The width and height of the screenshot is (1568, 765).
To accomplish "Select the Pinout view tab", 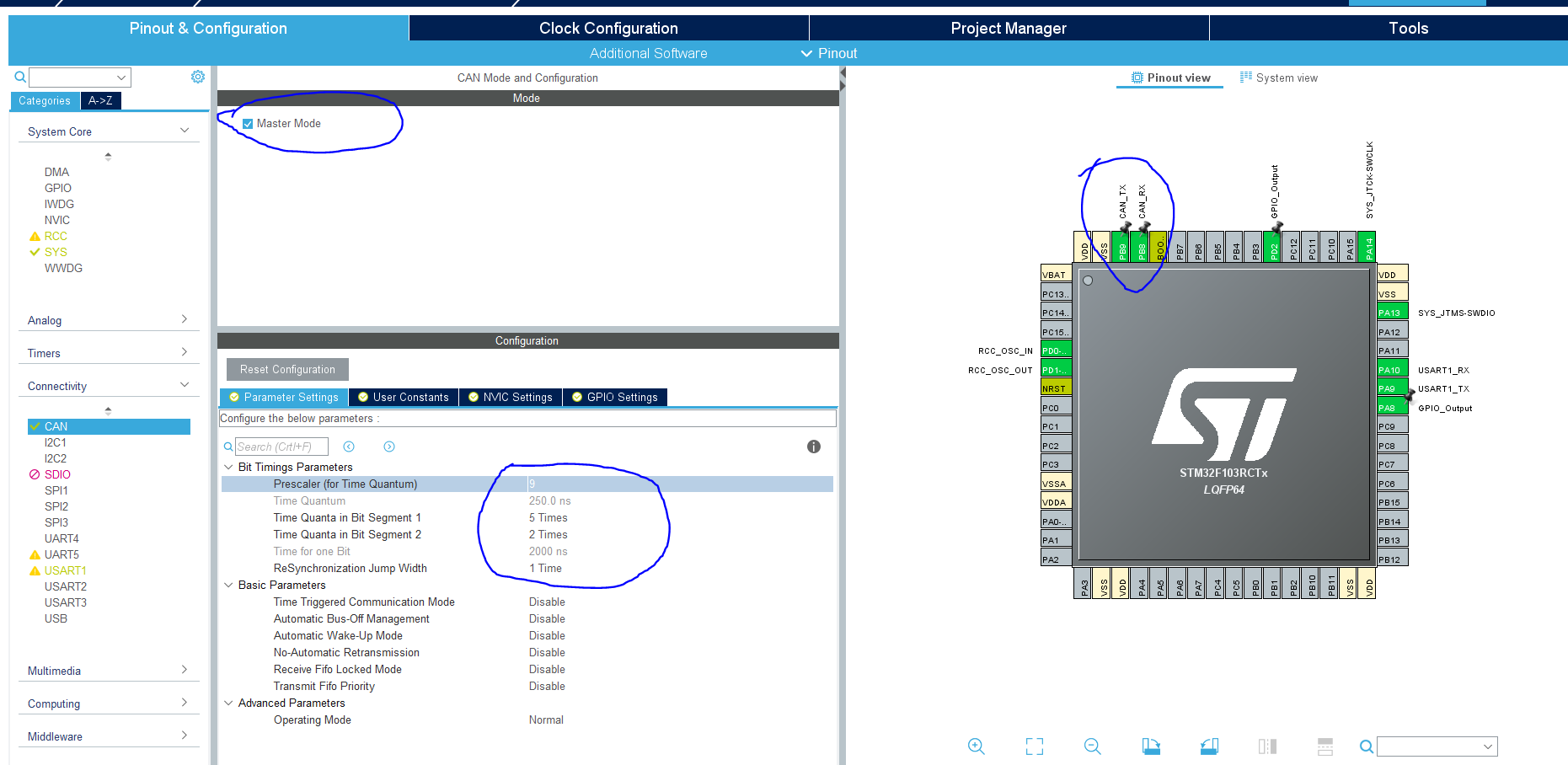I will click(x=1170, y=78).
